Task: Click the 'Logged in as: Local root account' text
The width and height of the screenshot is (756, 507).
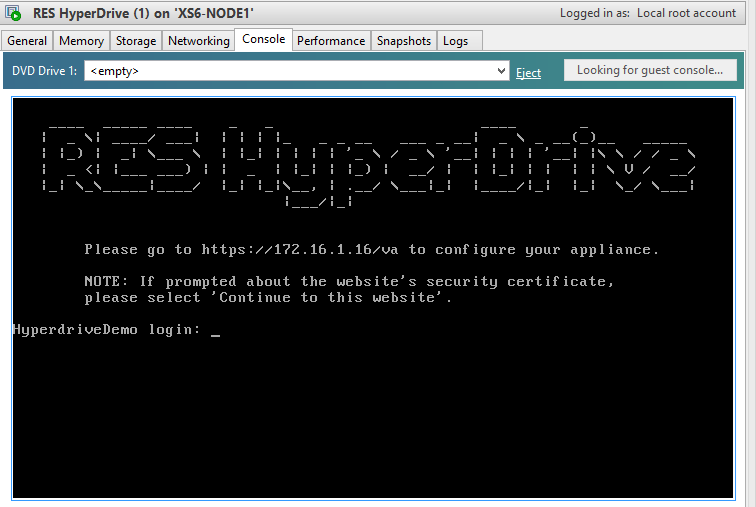Action: (x=648, y=13)
